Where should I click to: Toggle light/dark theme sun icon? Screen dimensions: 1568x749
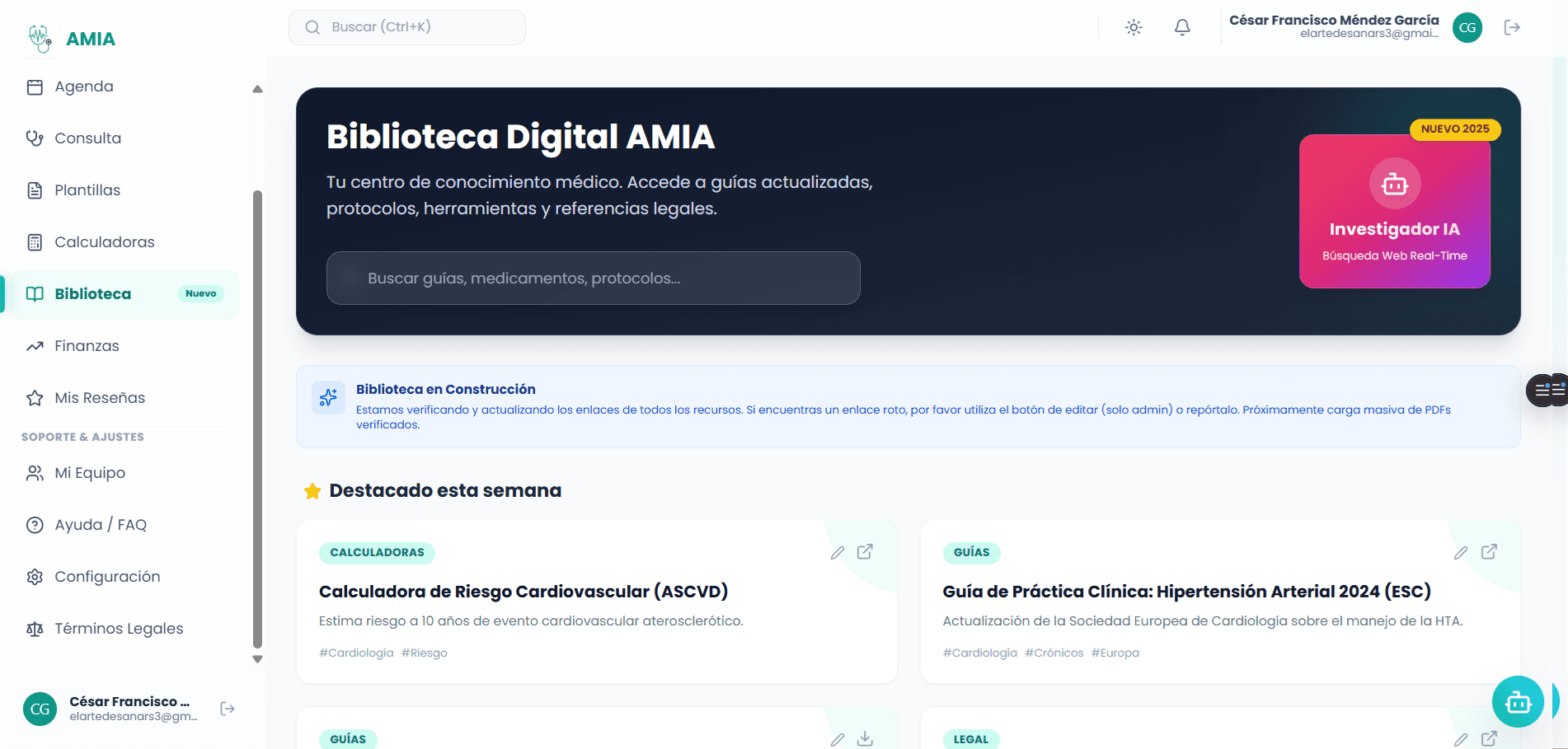tap(1134, 27)
